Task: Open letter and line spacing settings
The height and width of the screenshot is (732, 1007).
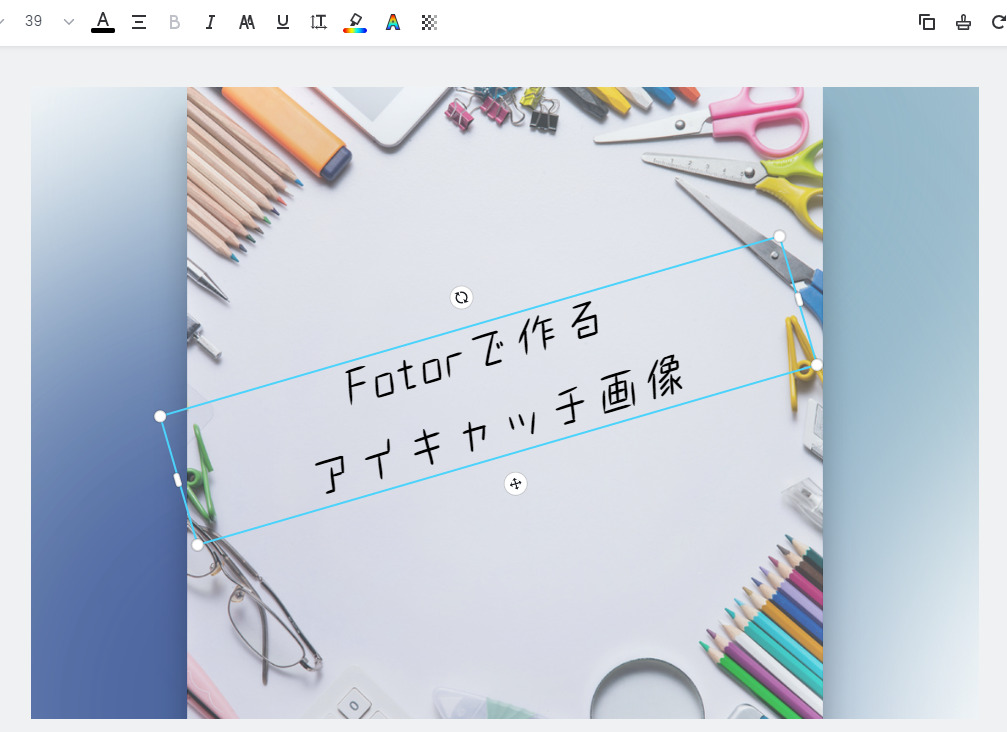Action: pos(319,22)
